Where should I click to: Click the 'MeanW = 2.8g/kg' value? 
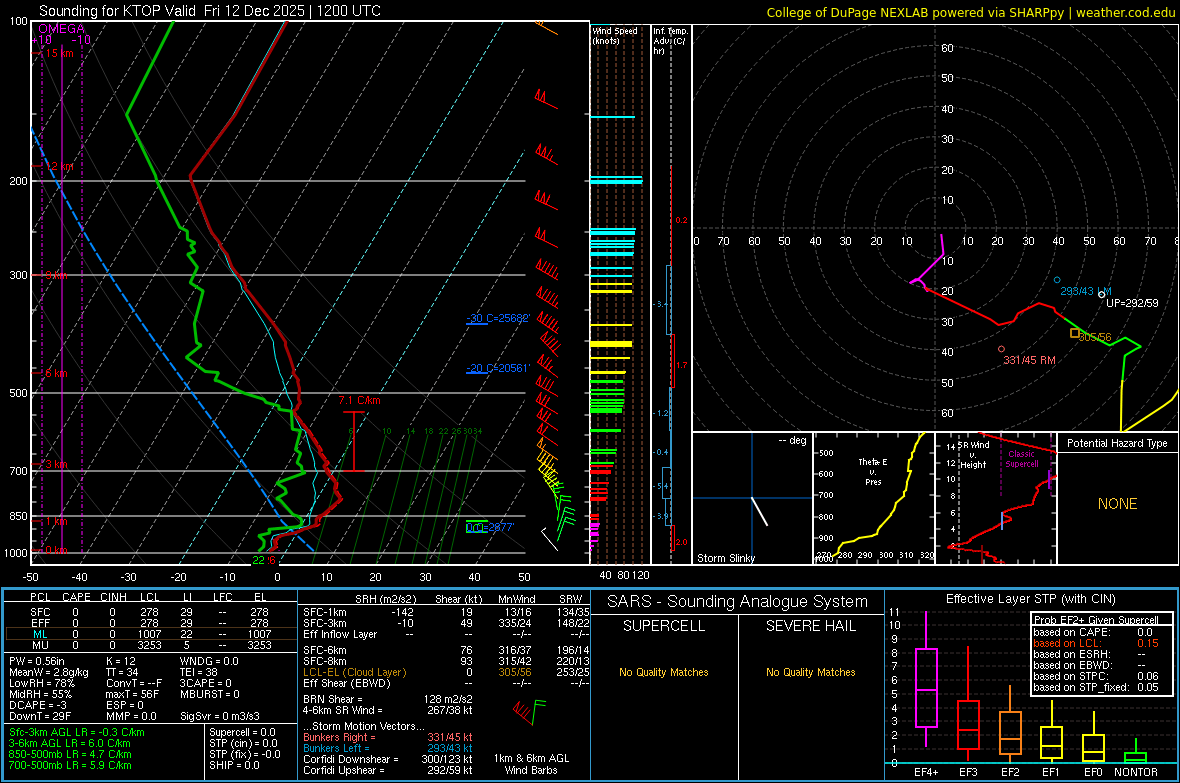pyautogui.click(x=48, y=672)
